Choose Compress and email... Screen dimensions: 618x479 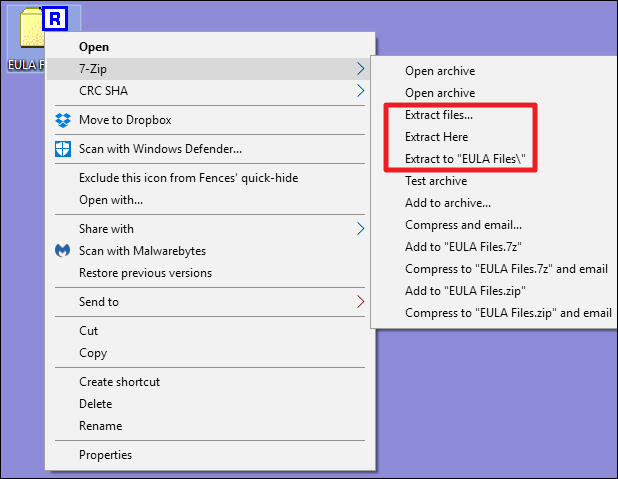[x=463, y=225]
